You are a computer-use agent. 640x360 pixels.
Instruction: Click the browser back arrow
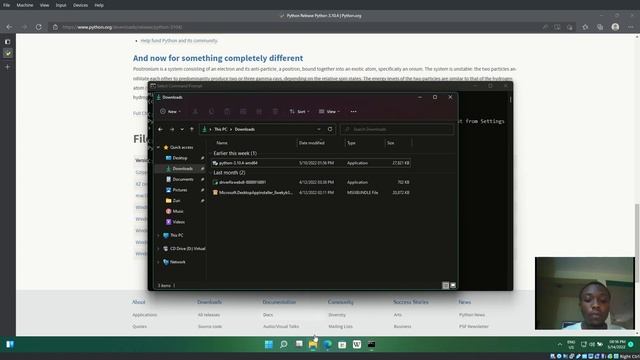(x=9, y=27)
